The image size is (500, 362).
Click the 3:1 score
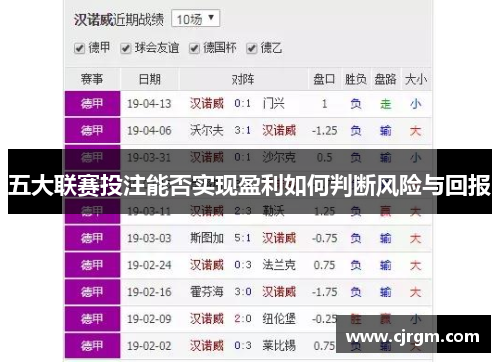(x=243, y=130)
